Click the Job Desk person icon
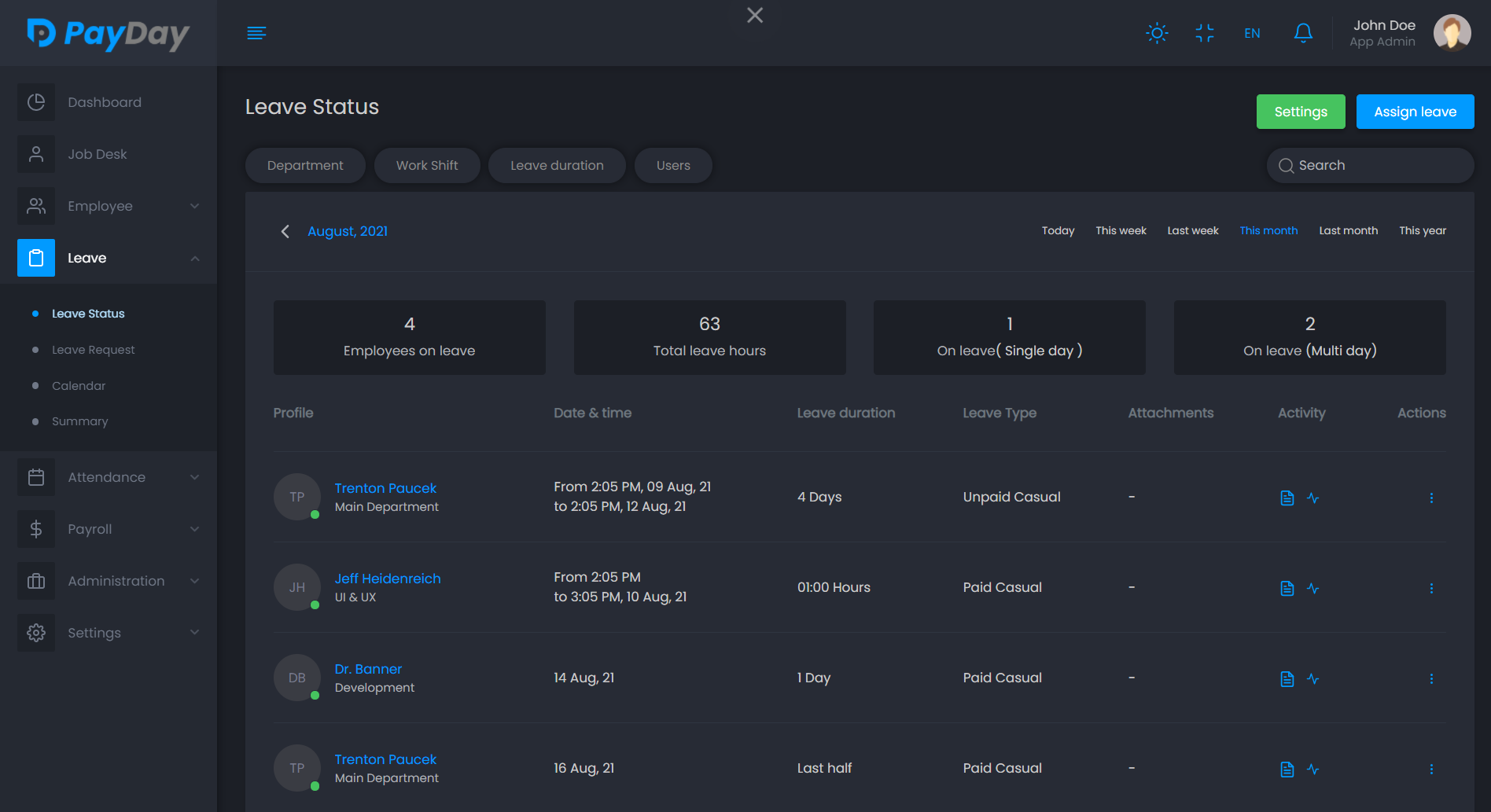This screenshot has height=812, width=1491. (x=36, y=154)
